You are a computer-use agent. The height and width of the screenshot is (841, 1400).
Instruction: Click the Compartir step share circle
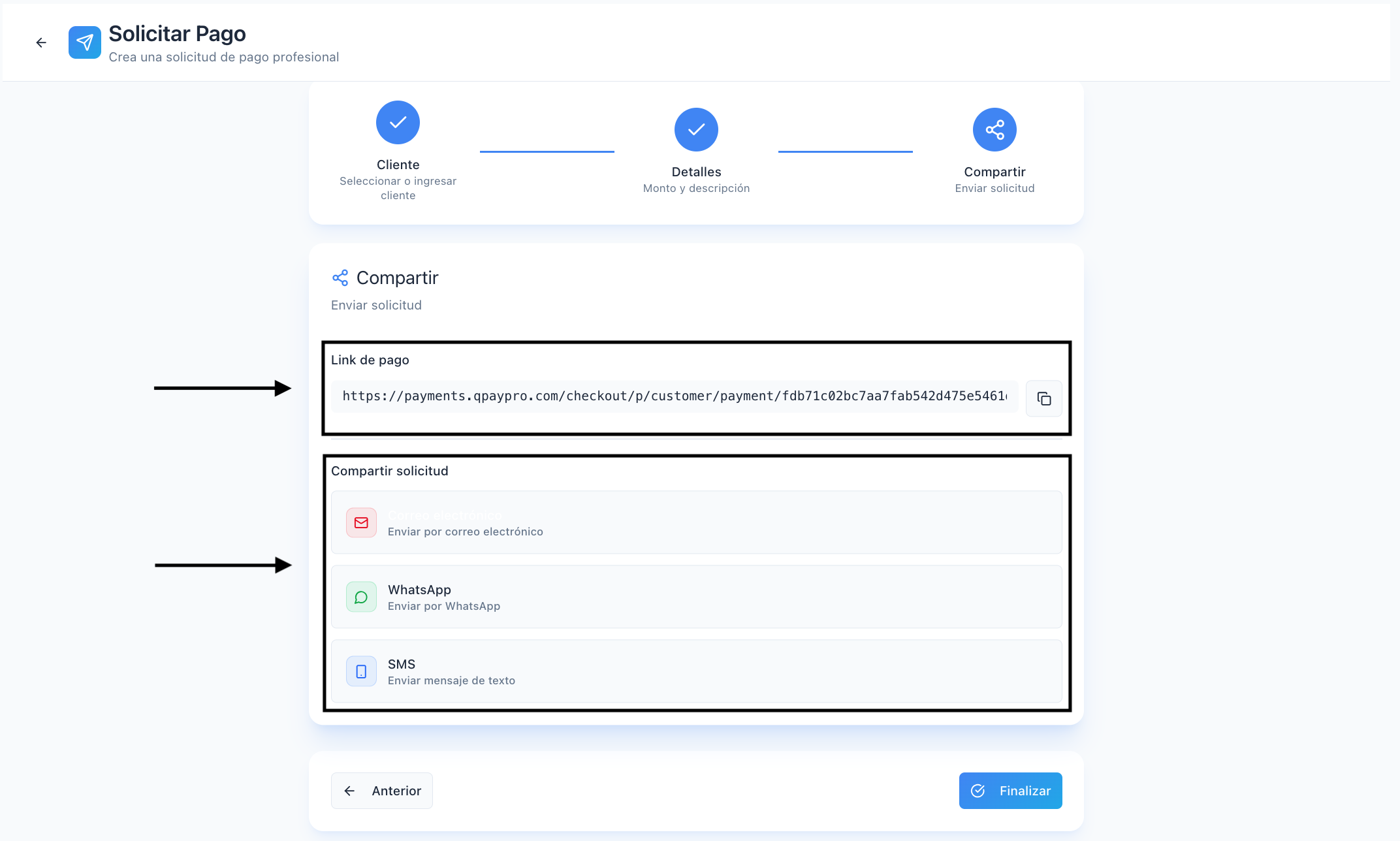point(994,129)
